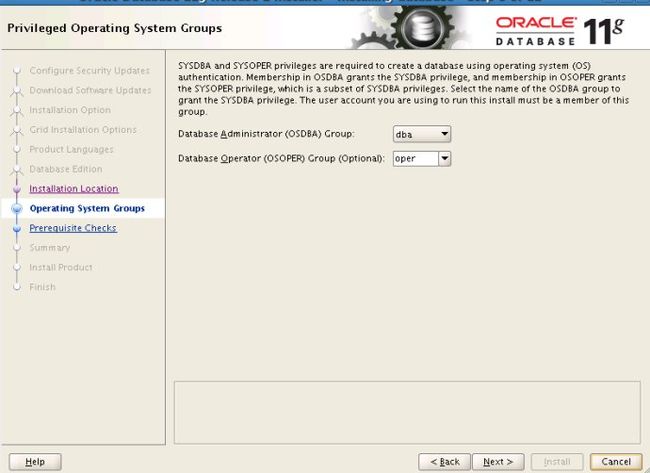Go to the Installation Location step
650x473 pixels.
coord(74,189)
